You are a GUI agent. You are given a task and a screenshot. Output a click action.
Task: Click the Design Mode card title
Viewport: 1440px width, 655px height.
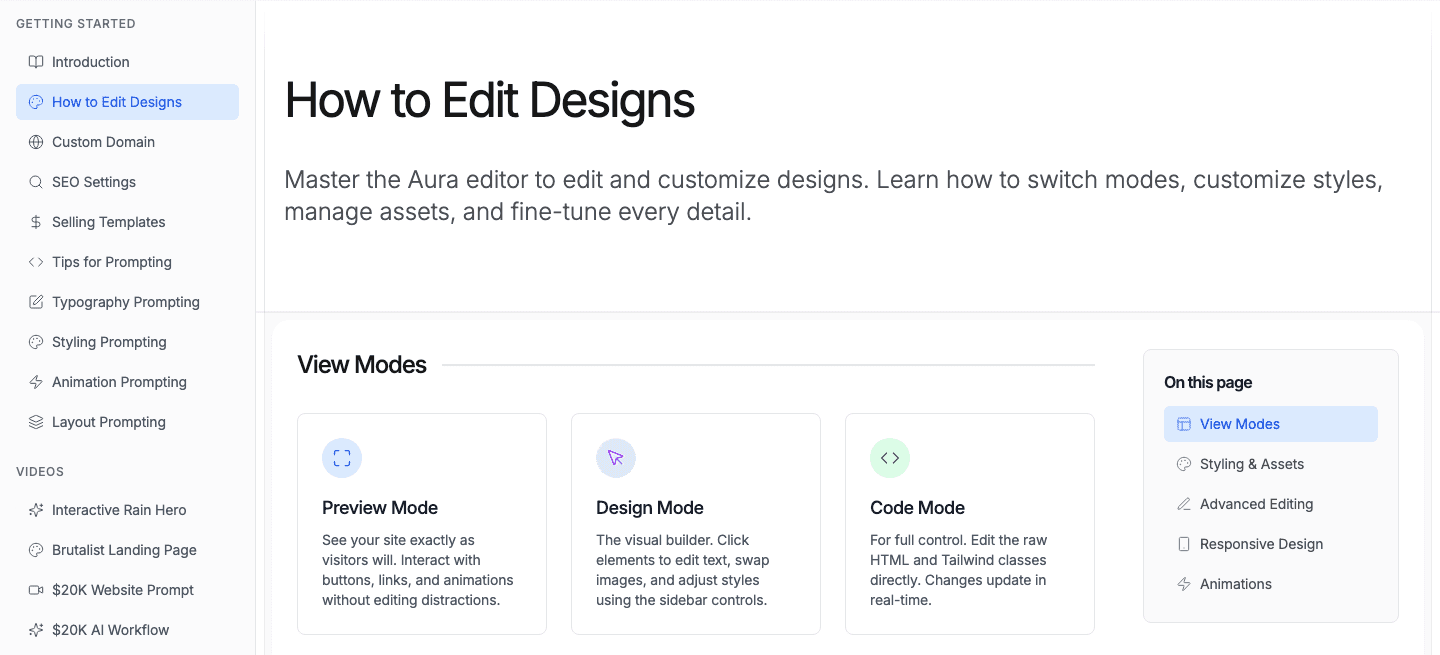coord(650,507)
